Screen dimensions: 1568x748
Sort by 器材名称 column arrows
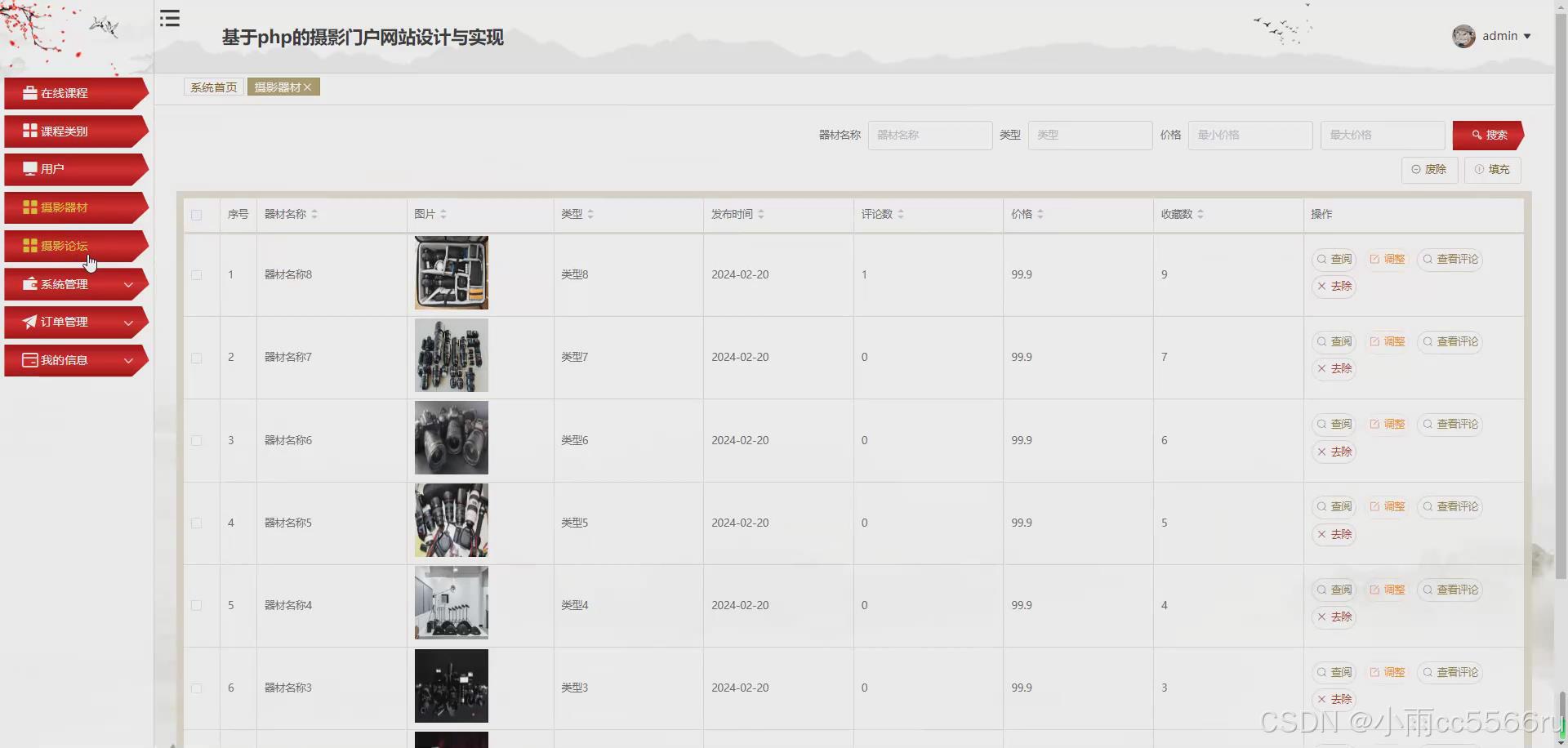pos(314,214)
